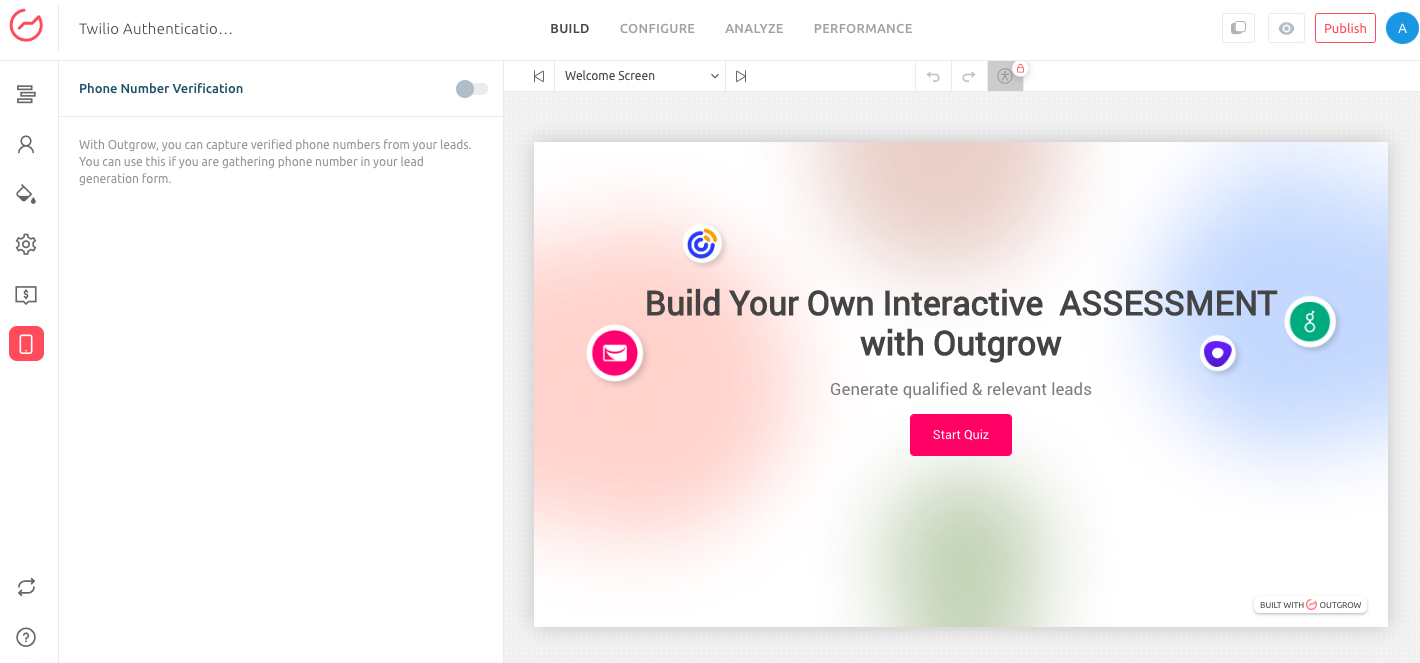Click the Publish button
1420x663 pixels.
(1345, 28)
